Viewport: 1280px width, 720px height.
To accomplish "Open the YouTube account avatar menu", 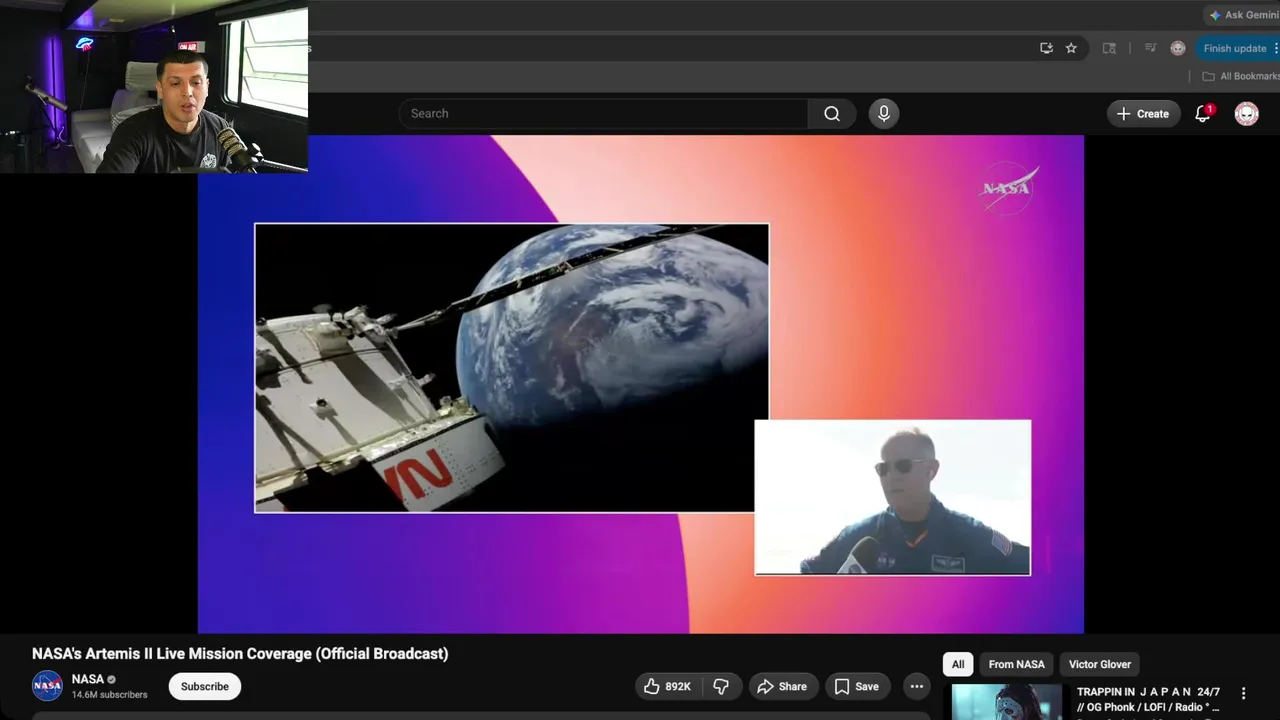I will (x=1246, y=114).
